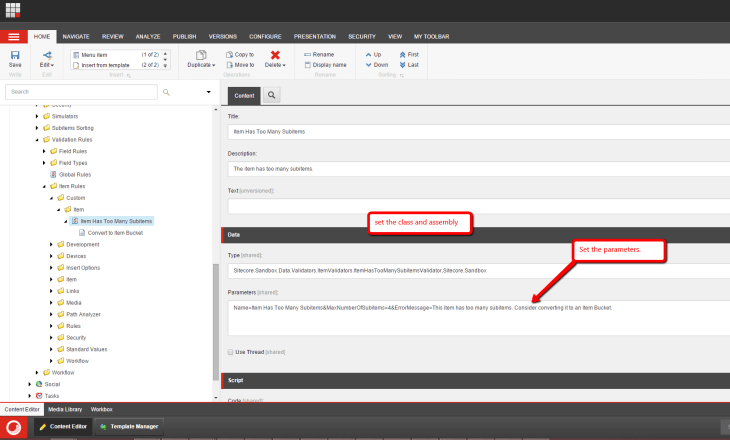Collapse the Data section header
The height and width of the screenshot is (440, 730).
(x=475, y=235)
